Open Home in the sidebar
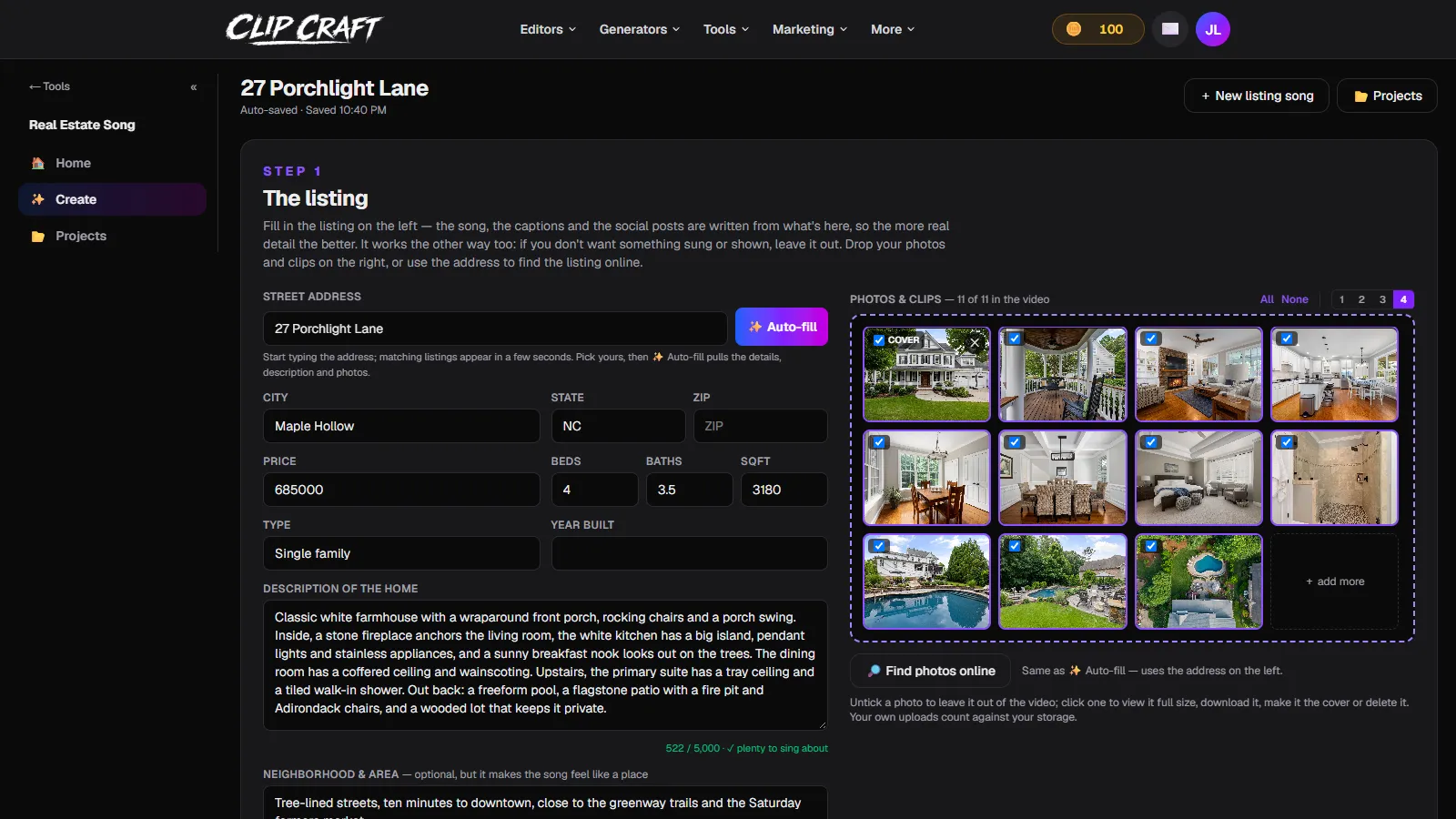Image resolution: width=1456 pixels, height=819 pixels. [112, 163]
